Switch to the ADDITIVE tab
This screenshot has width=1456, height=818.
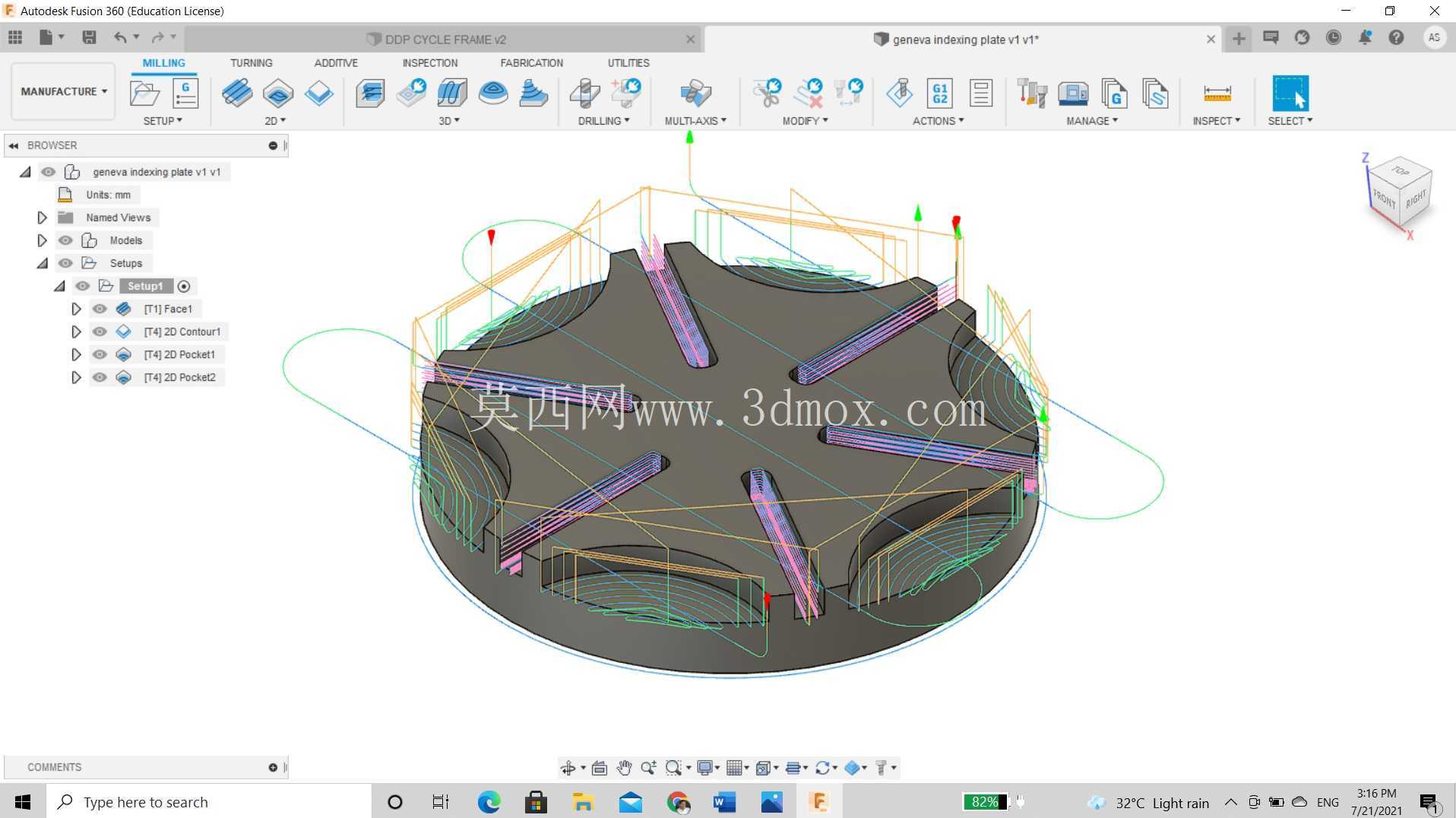336,63
